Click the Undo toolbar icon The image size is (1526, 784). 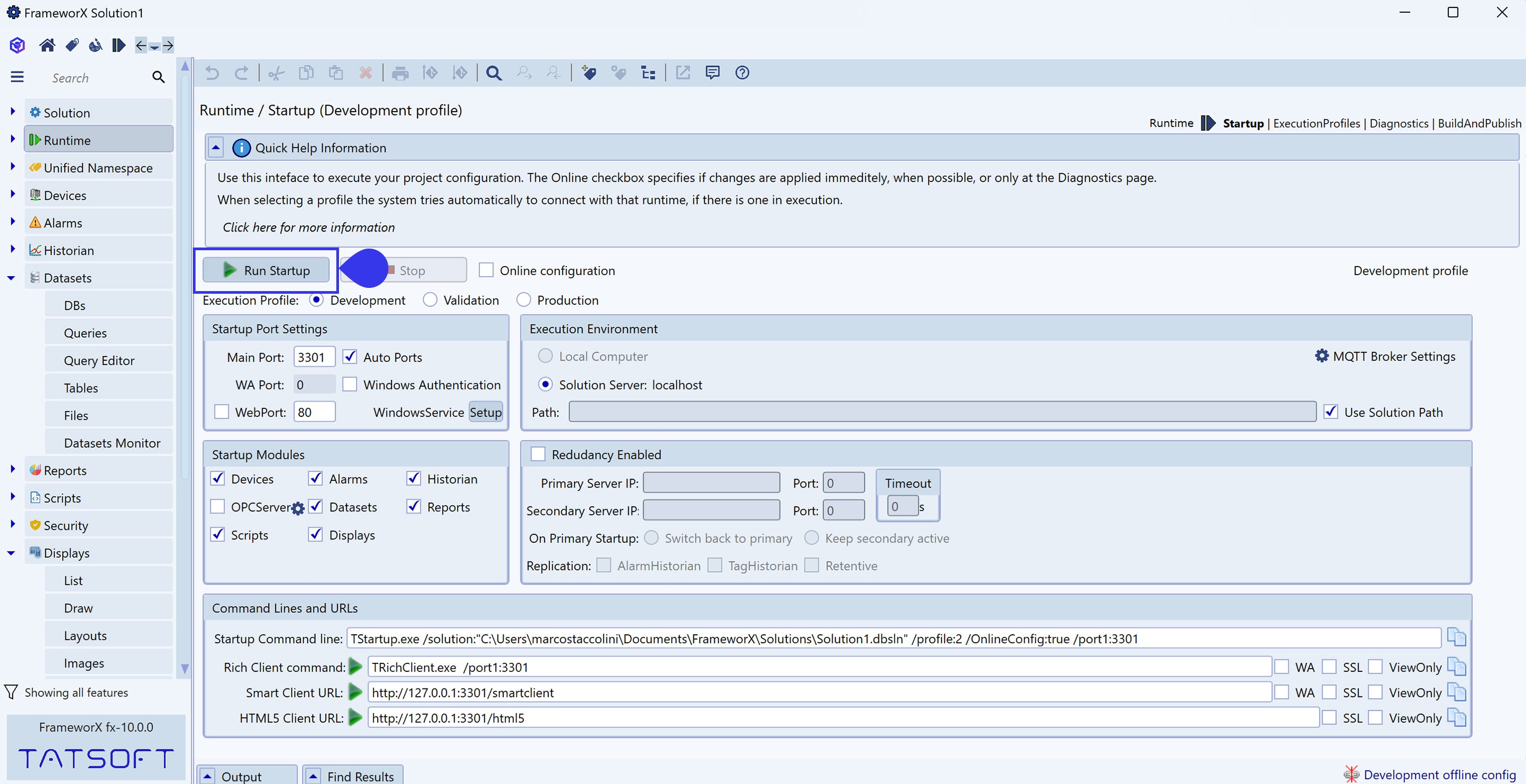pyautogui.click(x=212, y=73)
